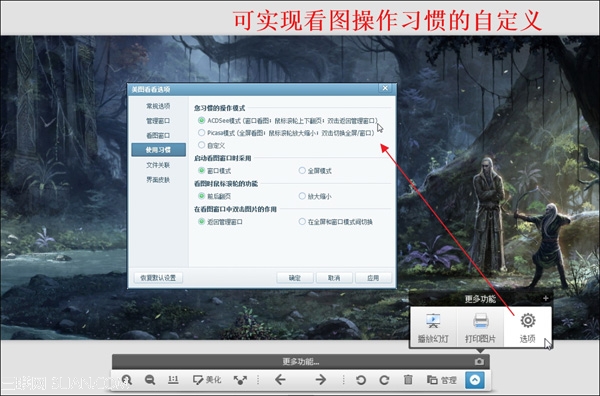The width and height of the screenshot is (600, 396).
Task: Click the share icon in bottom toolbar
Action: click(240, 380)
